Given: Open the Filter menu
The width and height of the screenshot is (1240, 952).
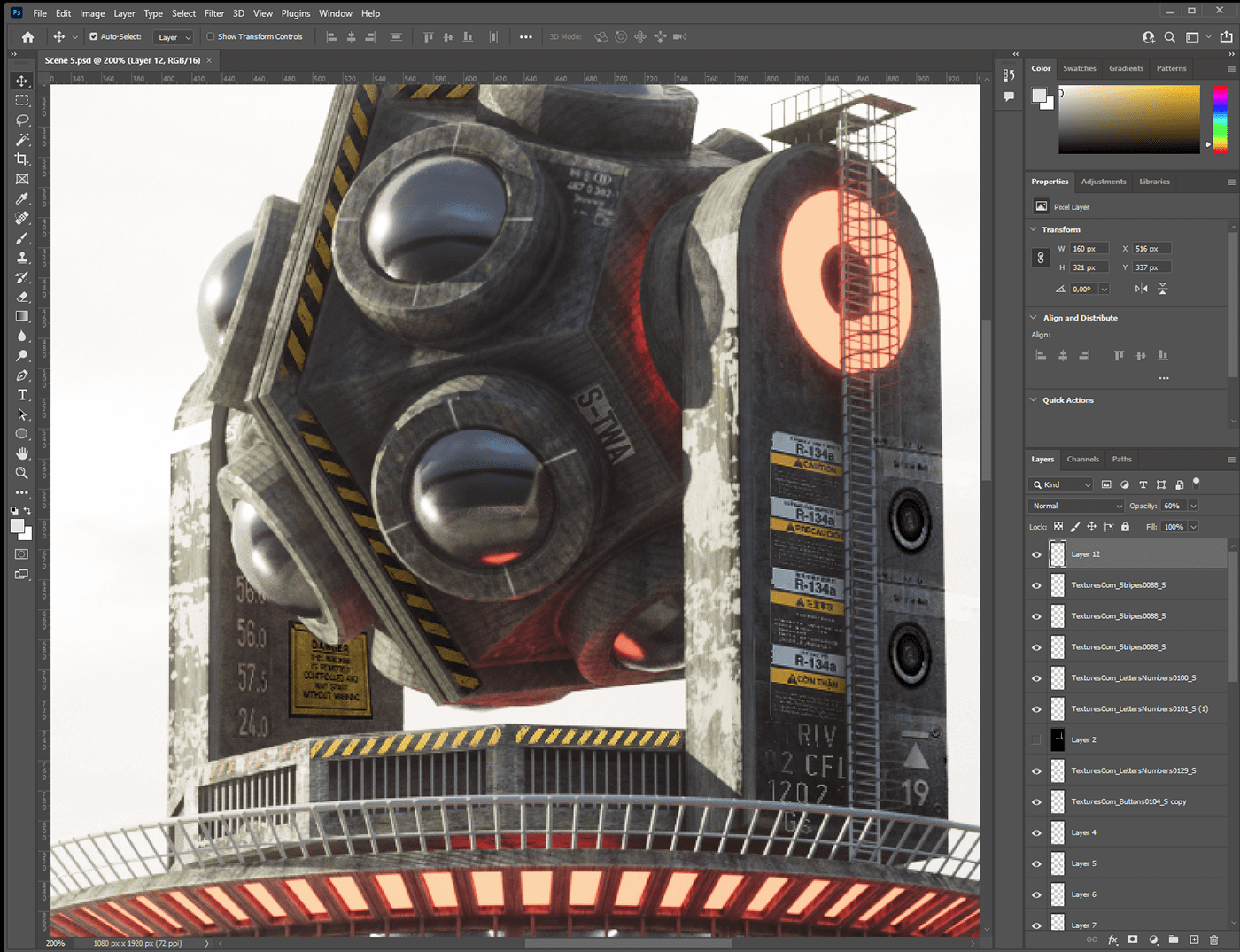Looking at the screenshot, I should click(x=214, y=13).
